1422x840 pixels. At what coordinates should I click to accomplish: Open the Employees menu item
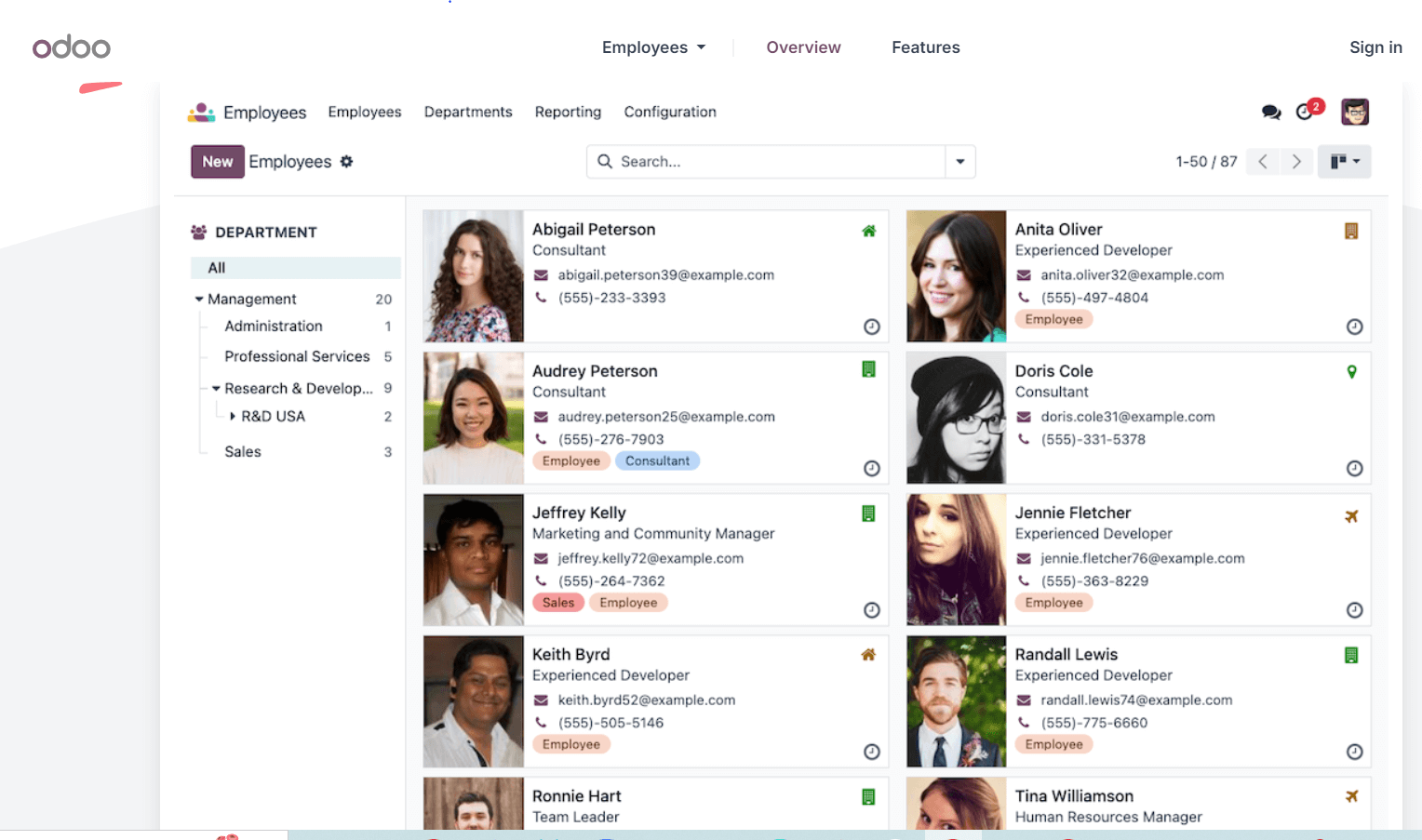(x=365, y=113)
